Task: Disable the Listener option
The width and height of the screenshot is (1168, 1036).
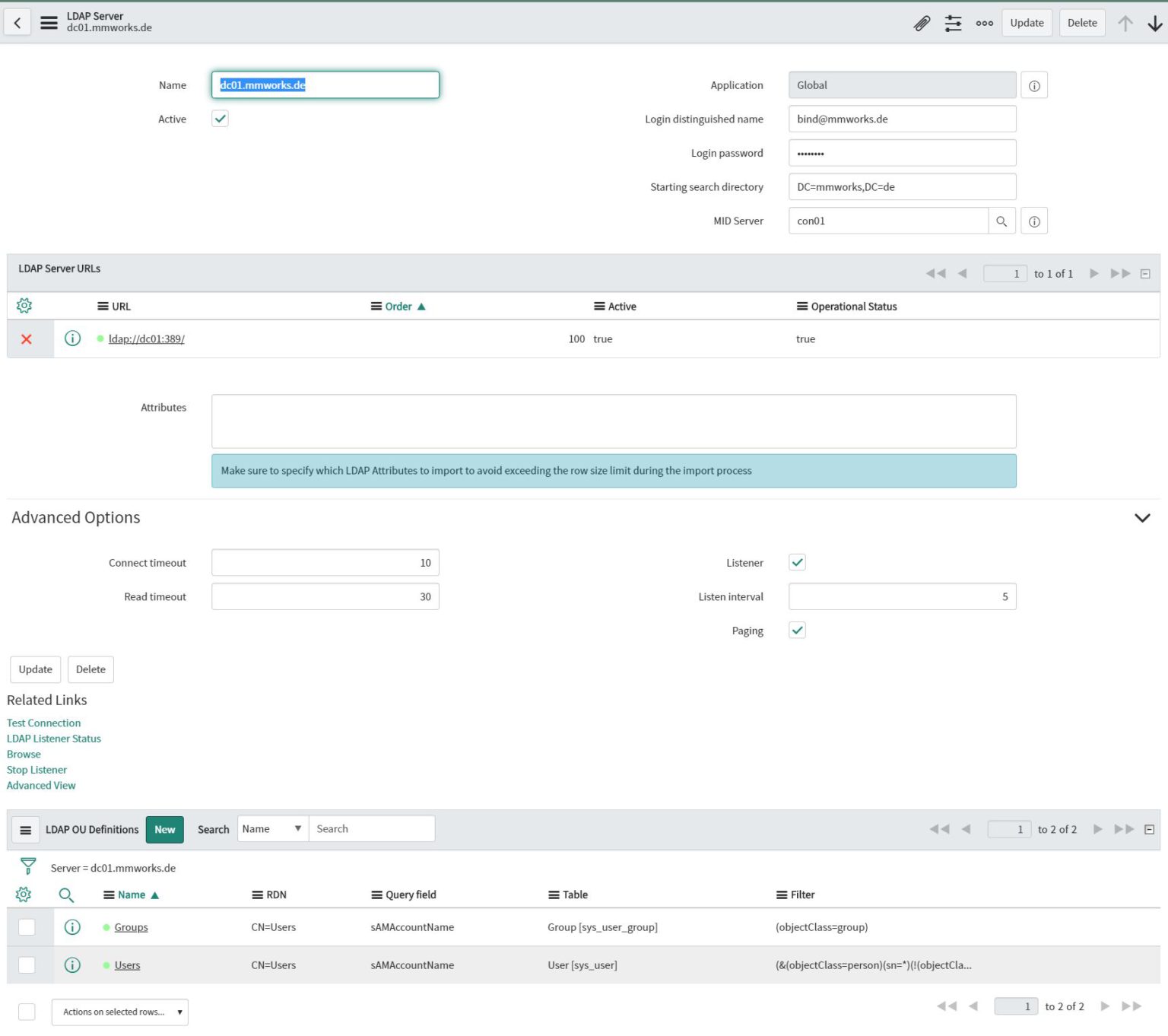Action: point(796,562)
